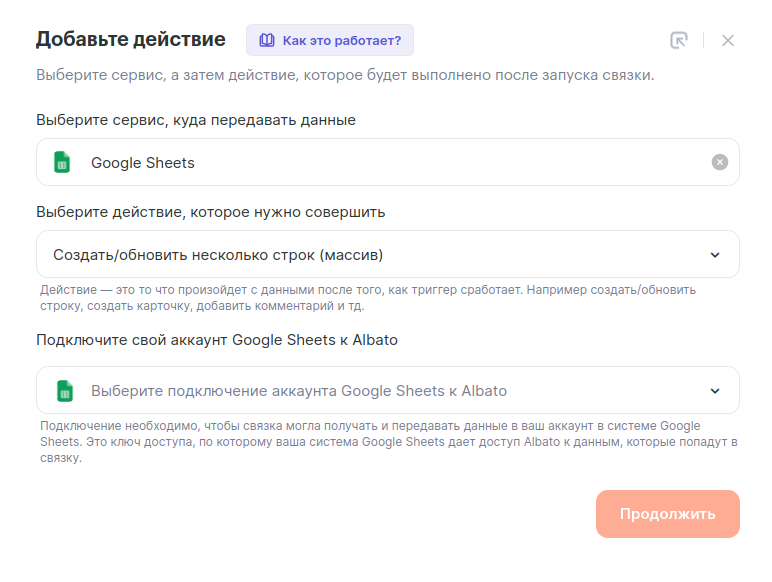Minimize the dialog with the arrow-box icon

[679, 40]
